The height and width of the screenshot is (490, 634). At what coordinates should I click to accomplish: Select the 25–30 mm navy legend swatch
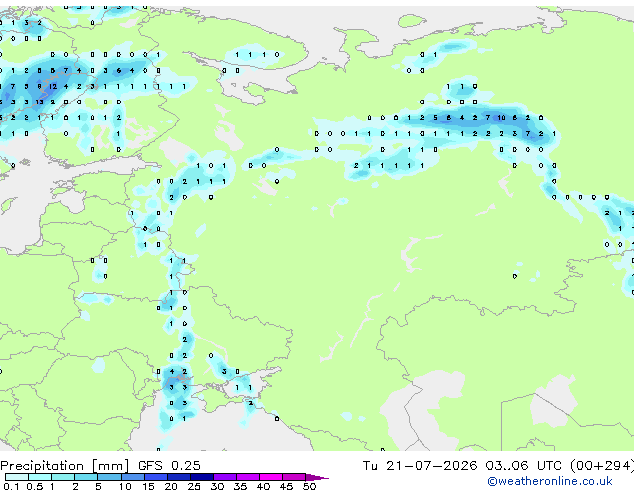click(x=201, y=477)
